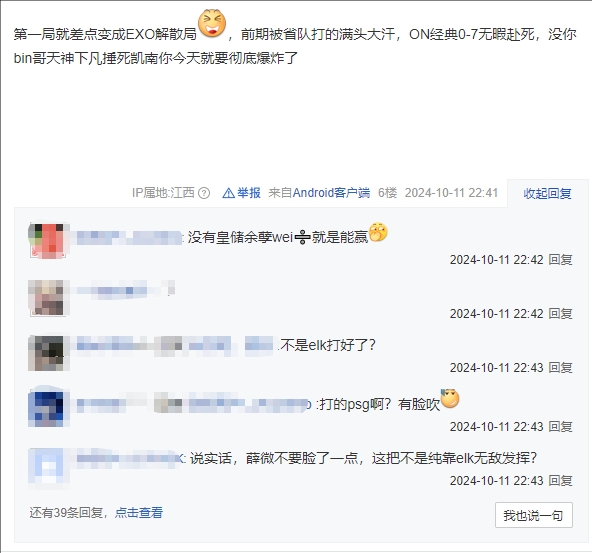Open the blue avatar of fourth replier

click(x=47, y=409)
